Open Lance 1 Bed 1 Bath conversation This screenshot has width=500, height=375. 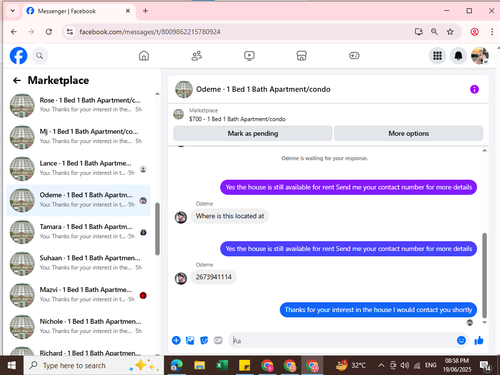(79, 168)
